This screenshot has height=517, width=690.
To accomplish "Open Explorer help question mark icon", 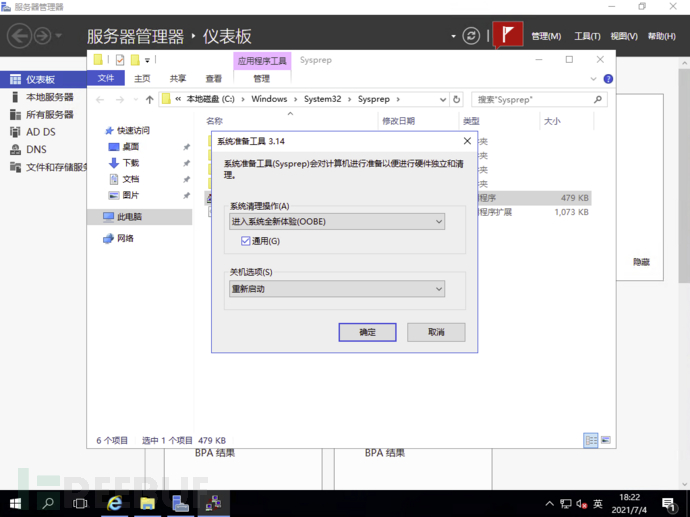I will pos(608,79).
